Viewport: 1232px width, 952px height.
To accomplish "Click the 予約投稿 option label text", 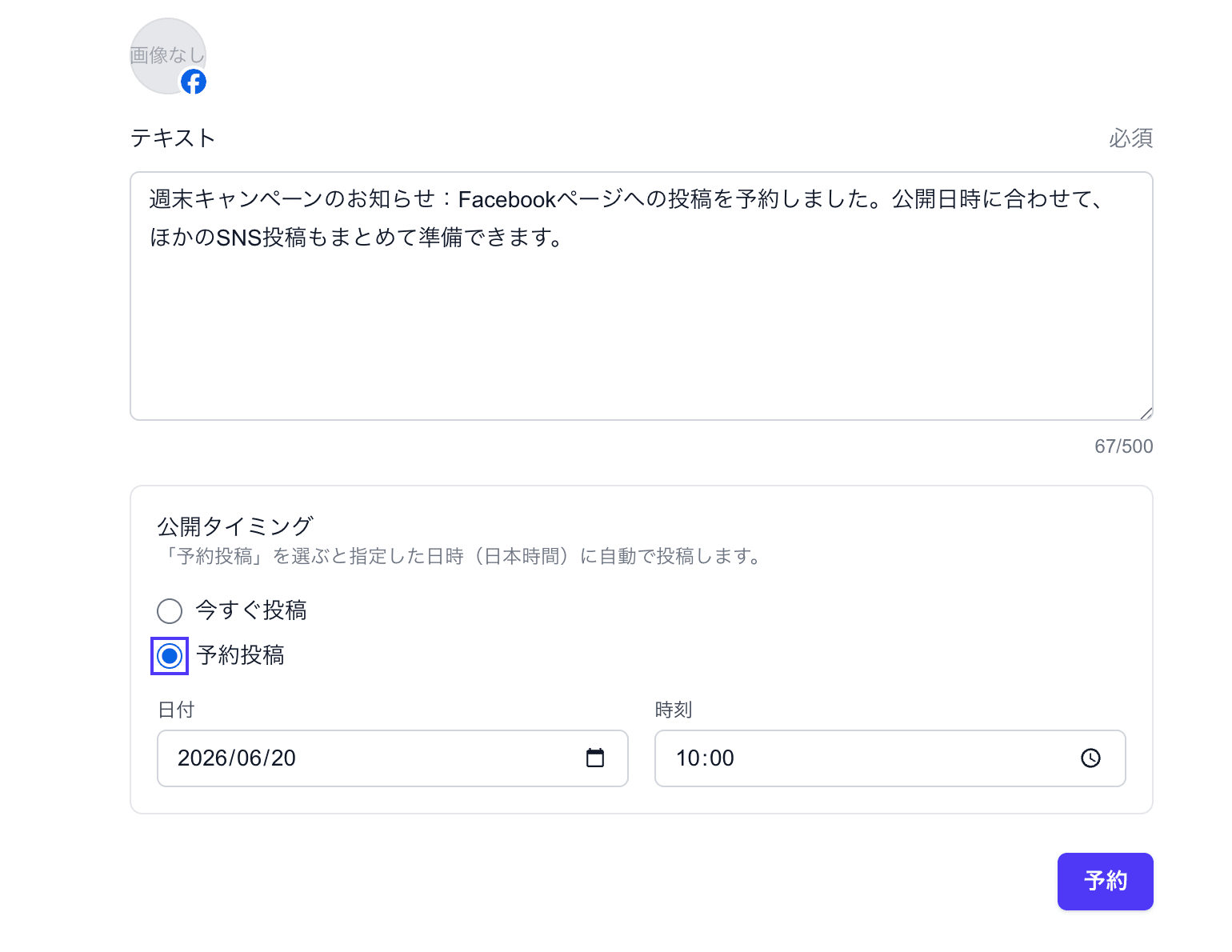I will (x=240, y=655).
